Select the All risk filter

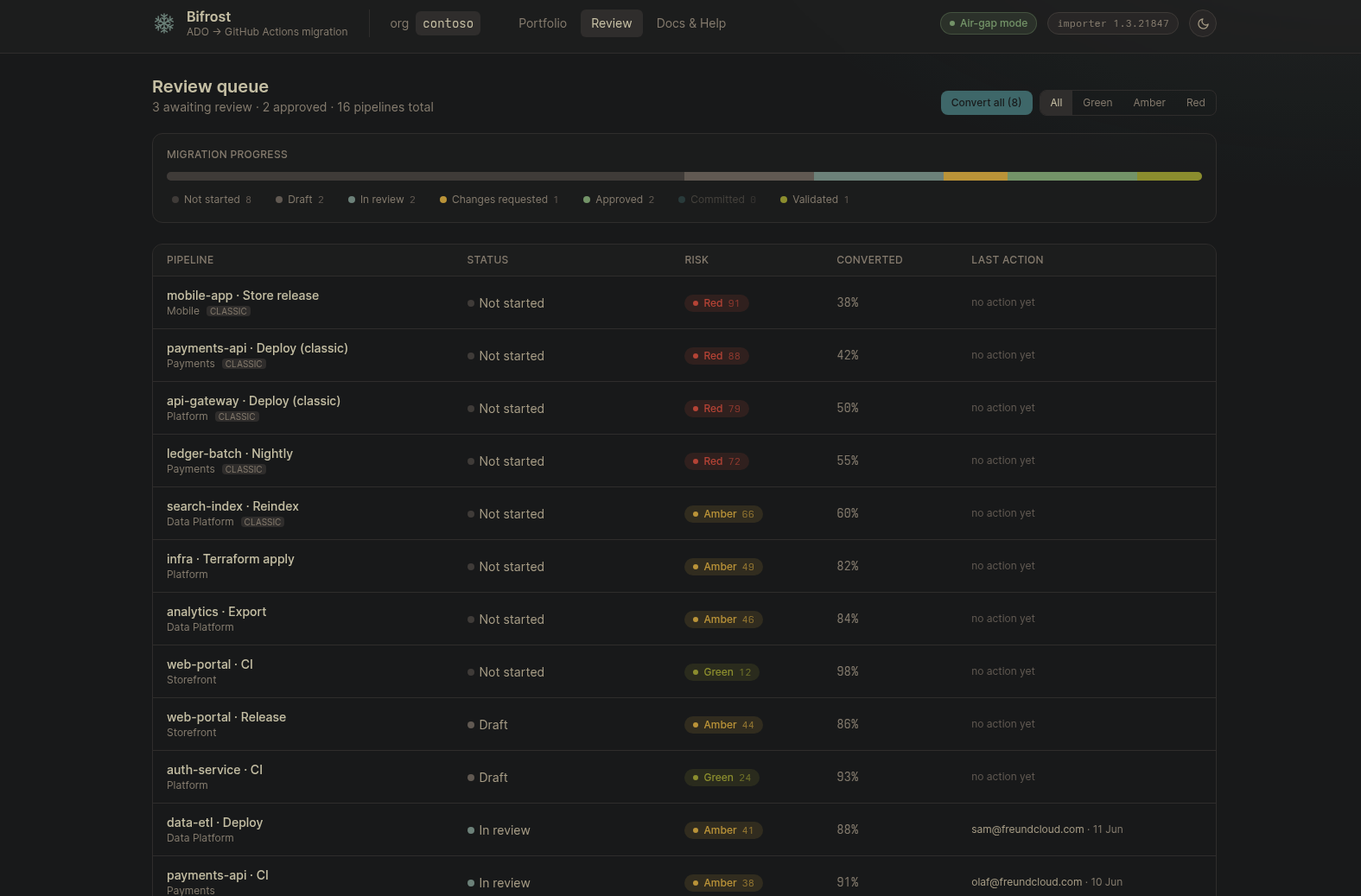tap(1056, 103)
